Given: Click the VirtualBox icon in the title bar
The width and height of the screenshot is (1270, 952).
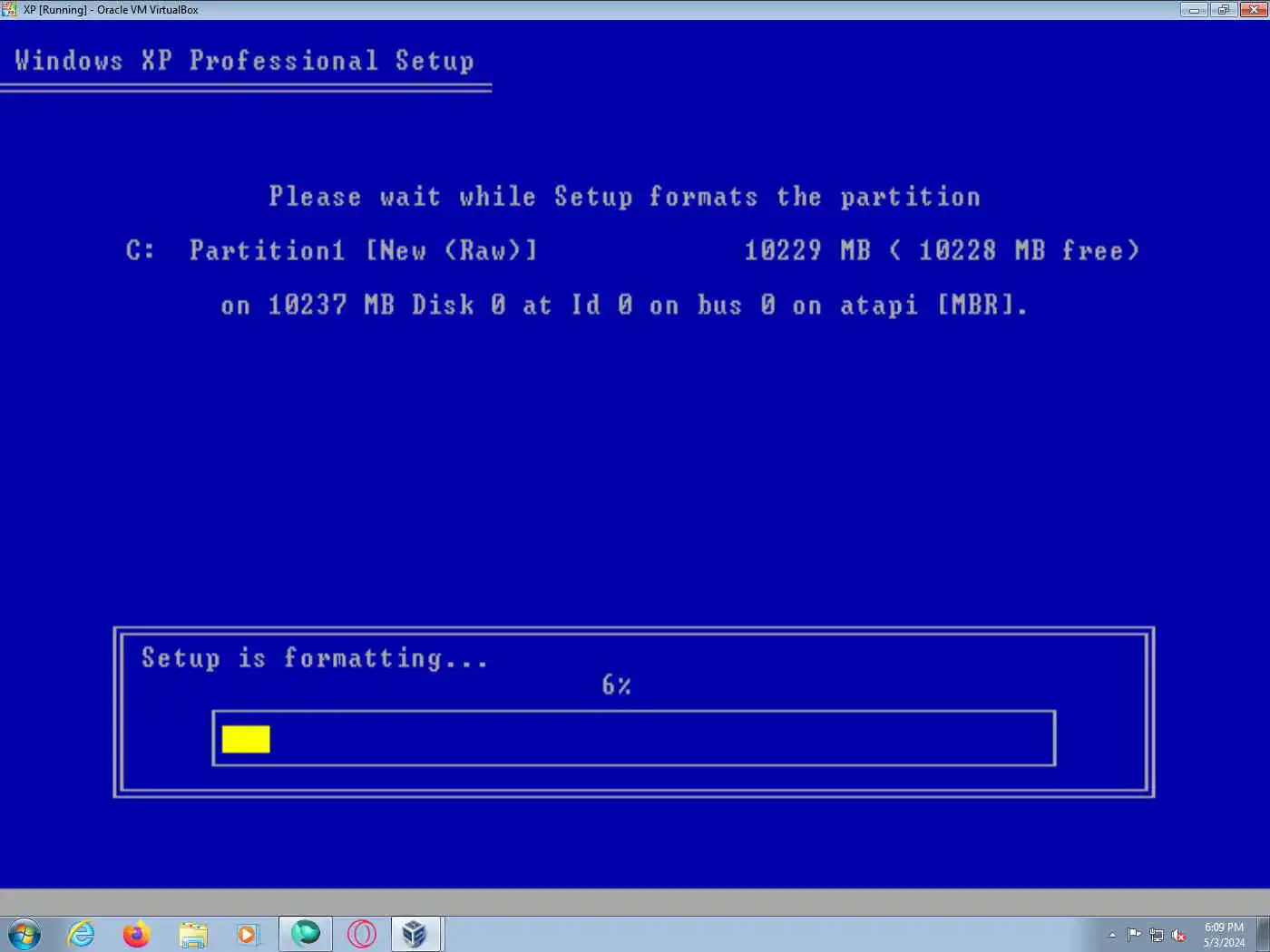Looking at the screenshot, I should [9, 9].
